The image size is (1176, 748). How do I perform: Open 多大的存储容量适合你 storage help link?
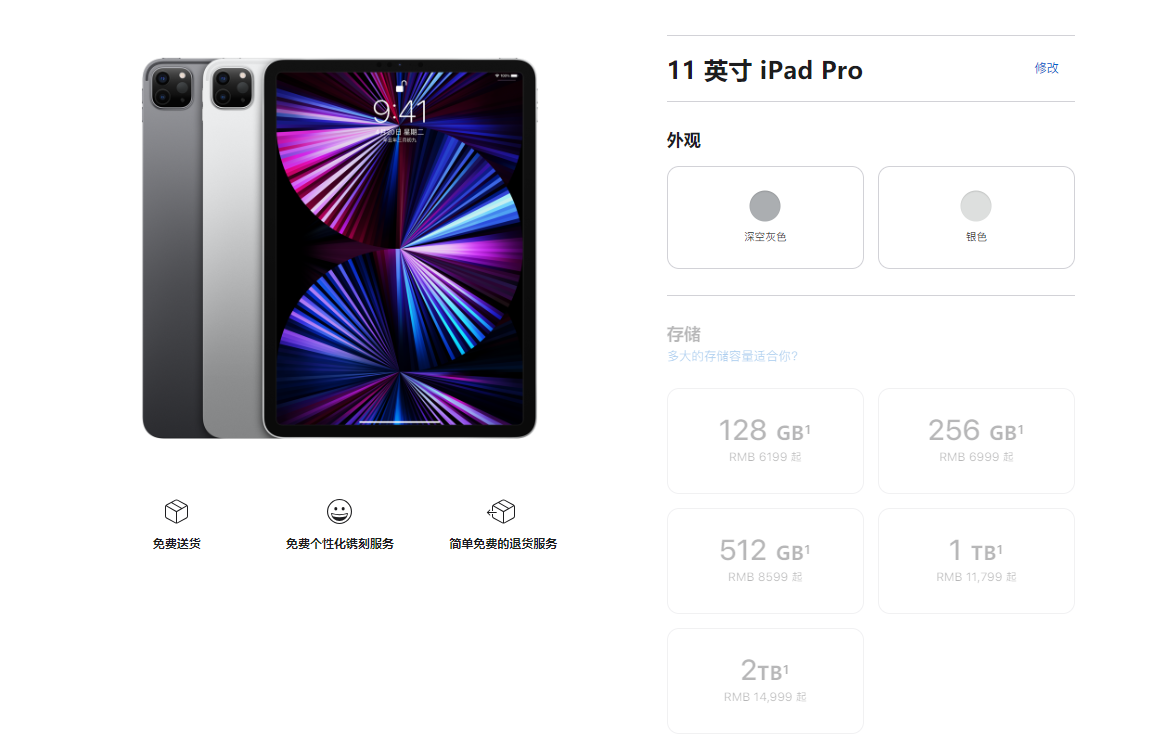coord(732,356)
